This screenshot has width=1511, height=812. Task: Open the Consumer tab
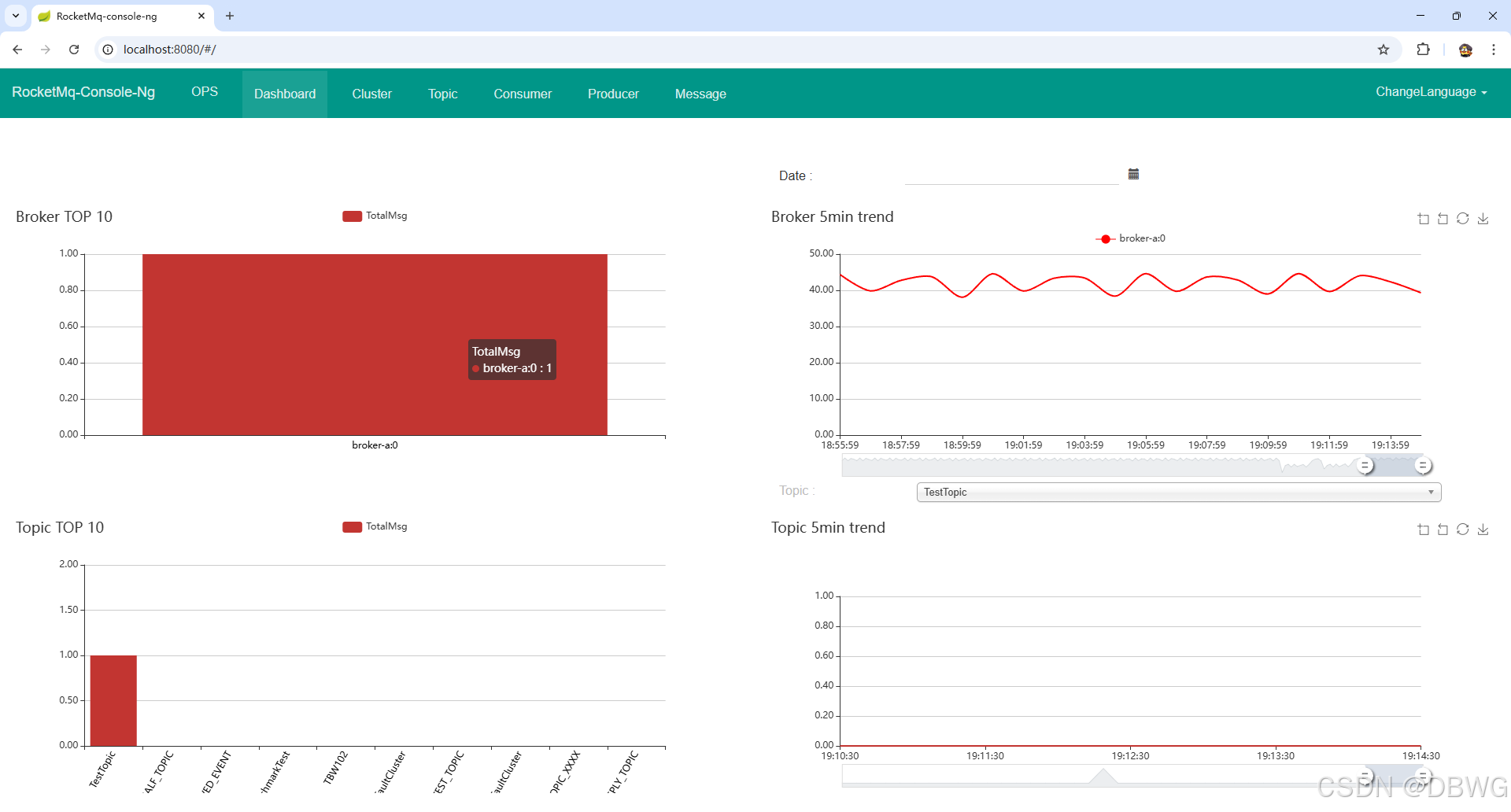point(523,94)
